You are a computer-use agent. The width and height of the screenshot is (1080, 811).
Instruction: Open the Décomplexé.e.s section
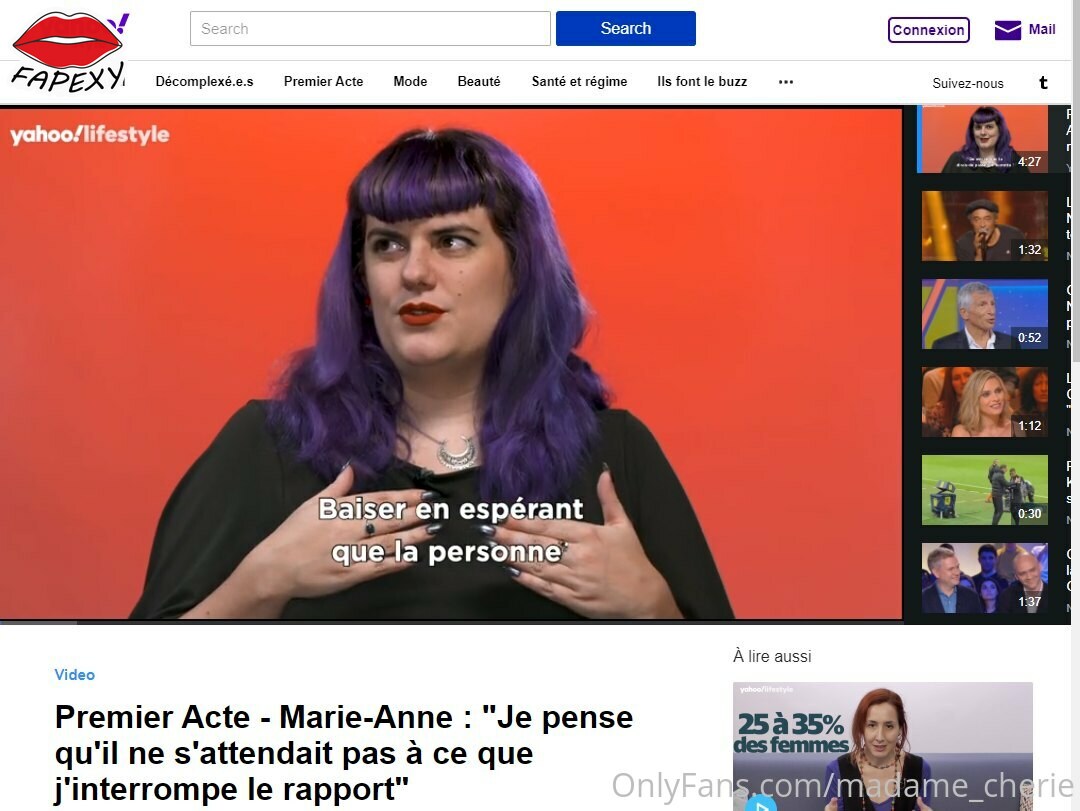pos(205,81)
